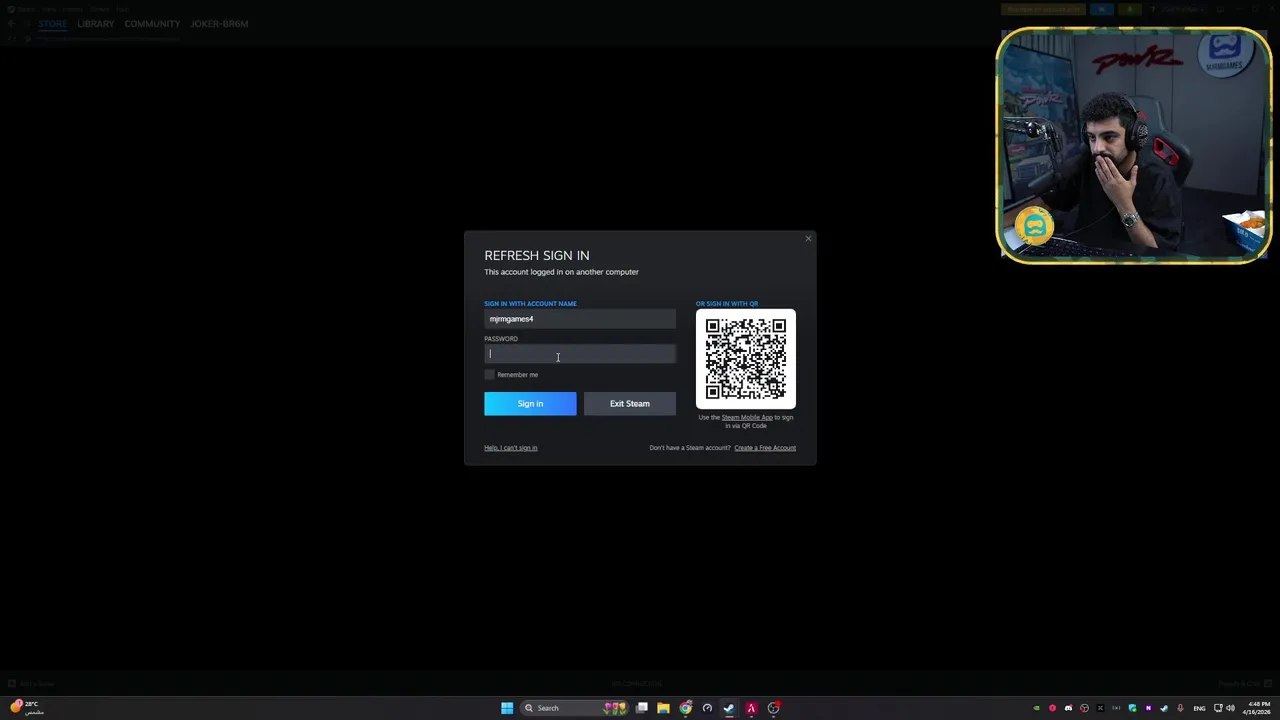Open Google Chrome from the taskbar
Screen dimensions: 1280x720
(686, 708)
